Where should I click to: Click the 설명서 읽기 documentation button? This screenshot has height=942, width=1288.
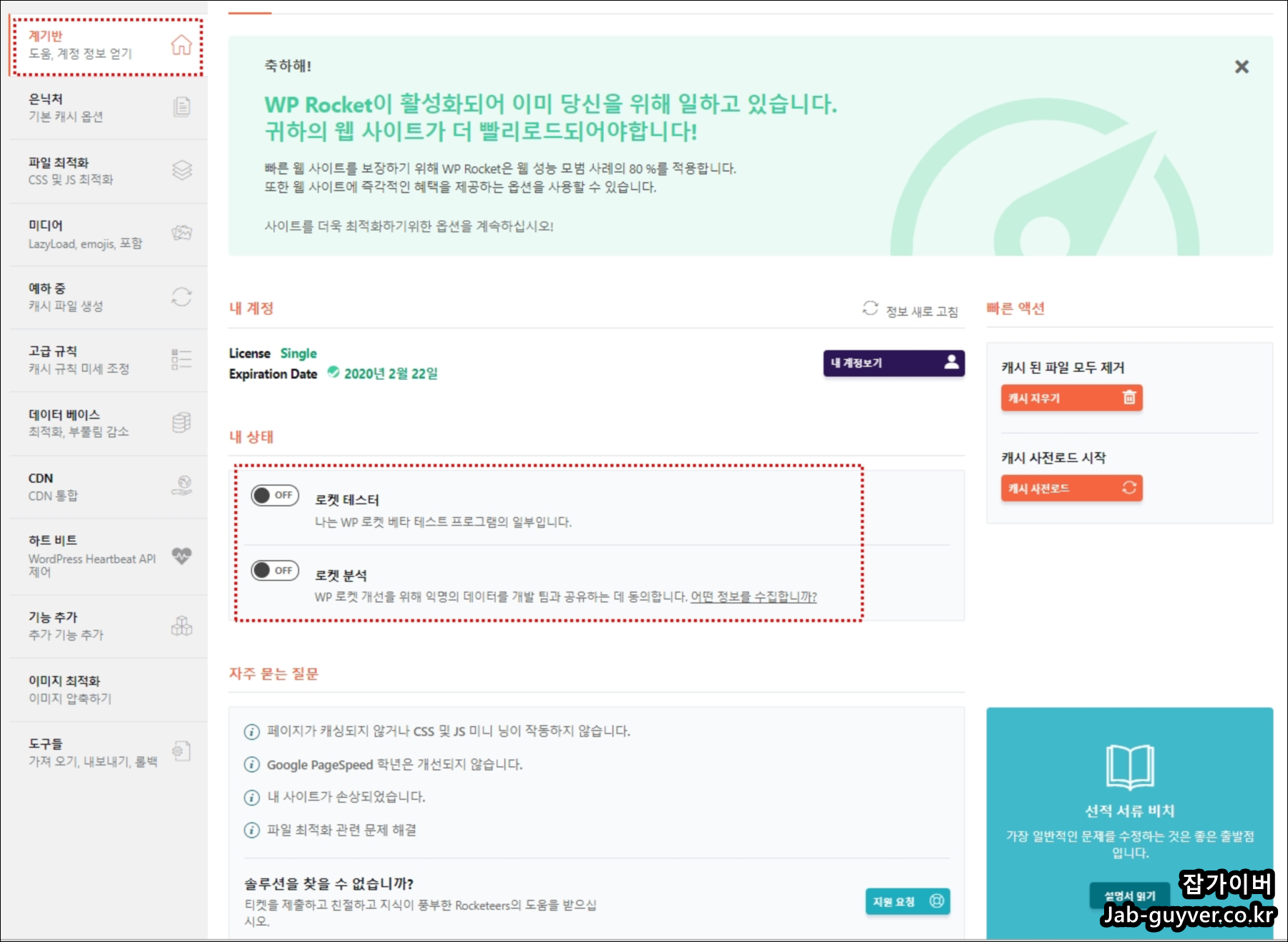[1129, 896]
